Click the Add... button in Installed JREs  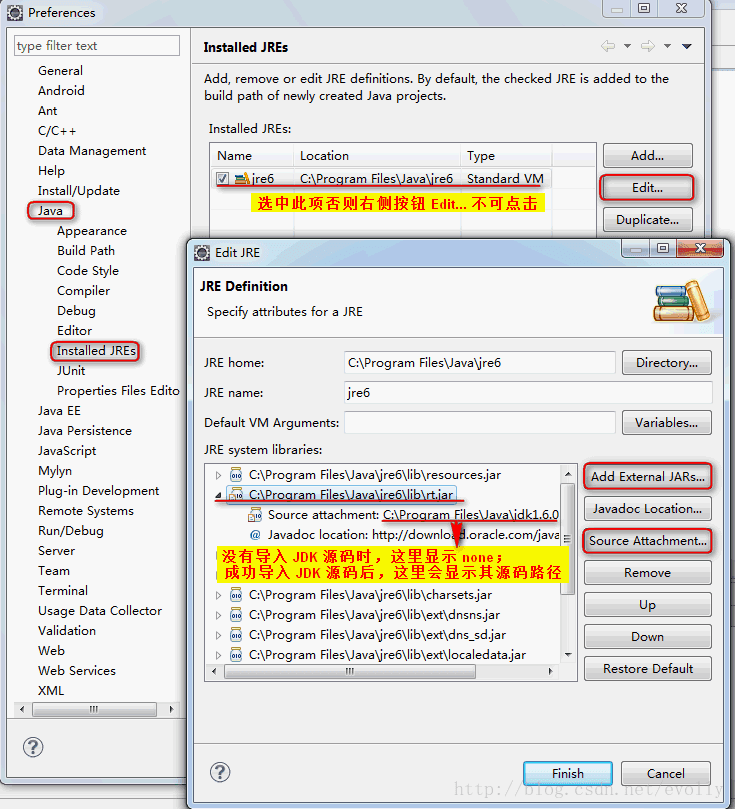click(x=647, y=156)
